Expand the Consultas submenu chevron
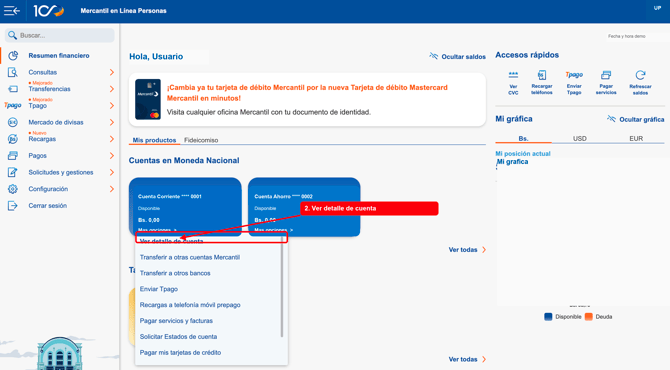Screen dimensions: 670x370 [112, 72]
